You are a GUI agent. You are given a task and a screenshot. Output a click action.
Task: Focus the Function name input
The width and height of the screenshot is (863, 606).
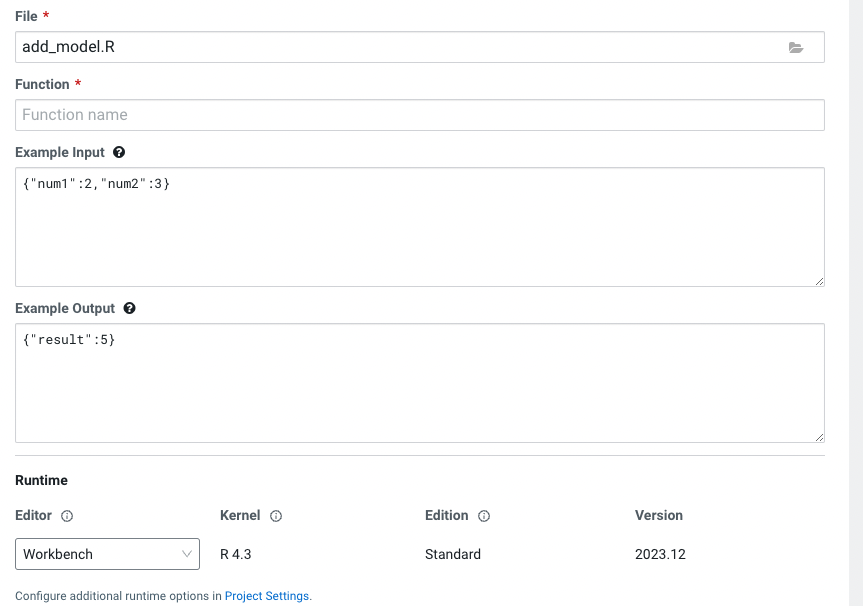[x=420, y=115]
